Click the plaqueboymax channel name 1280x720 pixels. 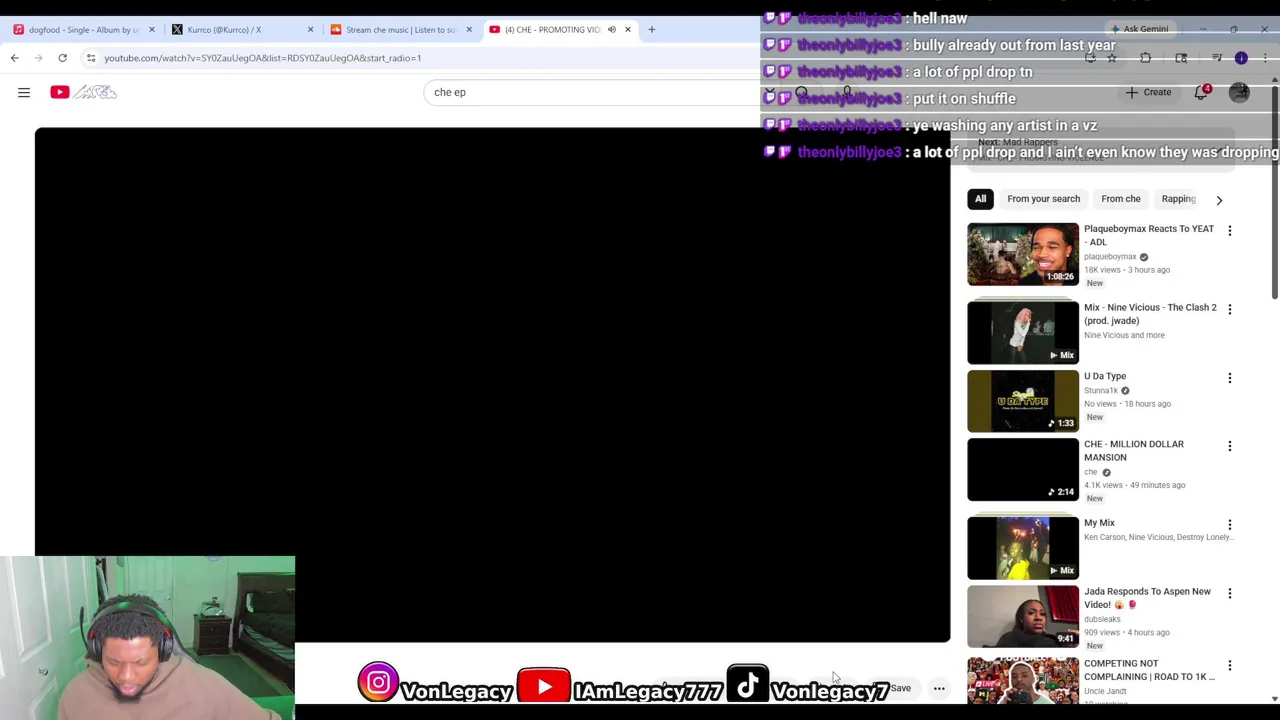[1110, 257]
